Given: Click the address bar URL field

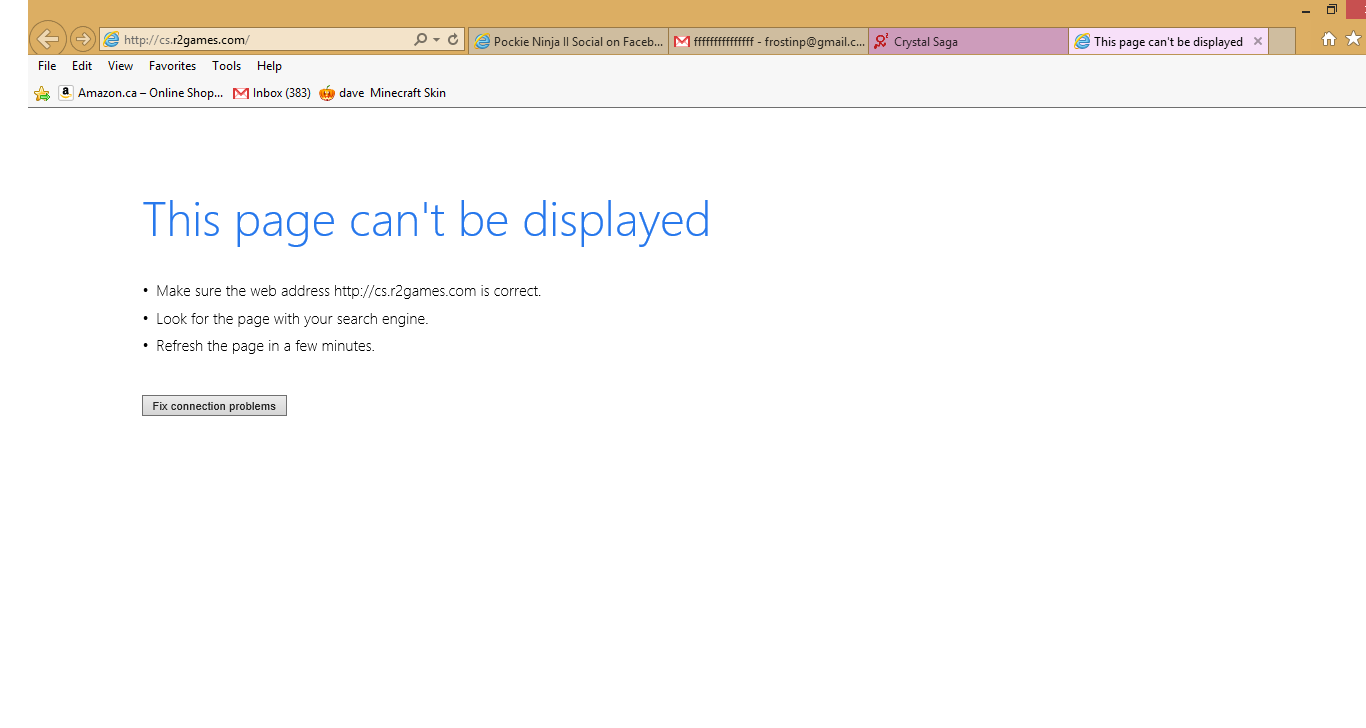Looking at the screenshot, I should pyautogui.click(x=260, y=40).
